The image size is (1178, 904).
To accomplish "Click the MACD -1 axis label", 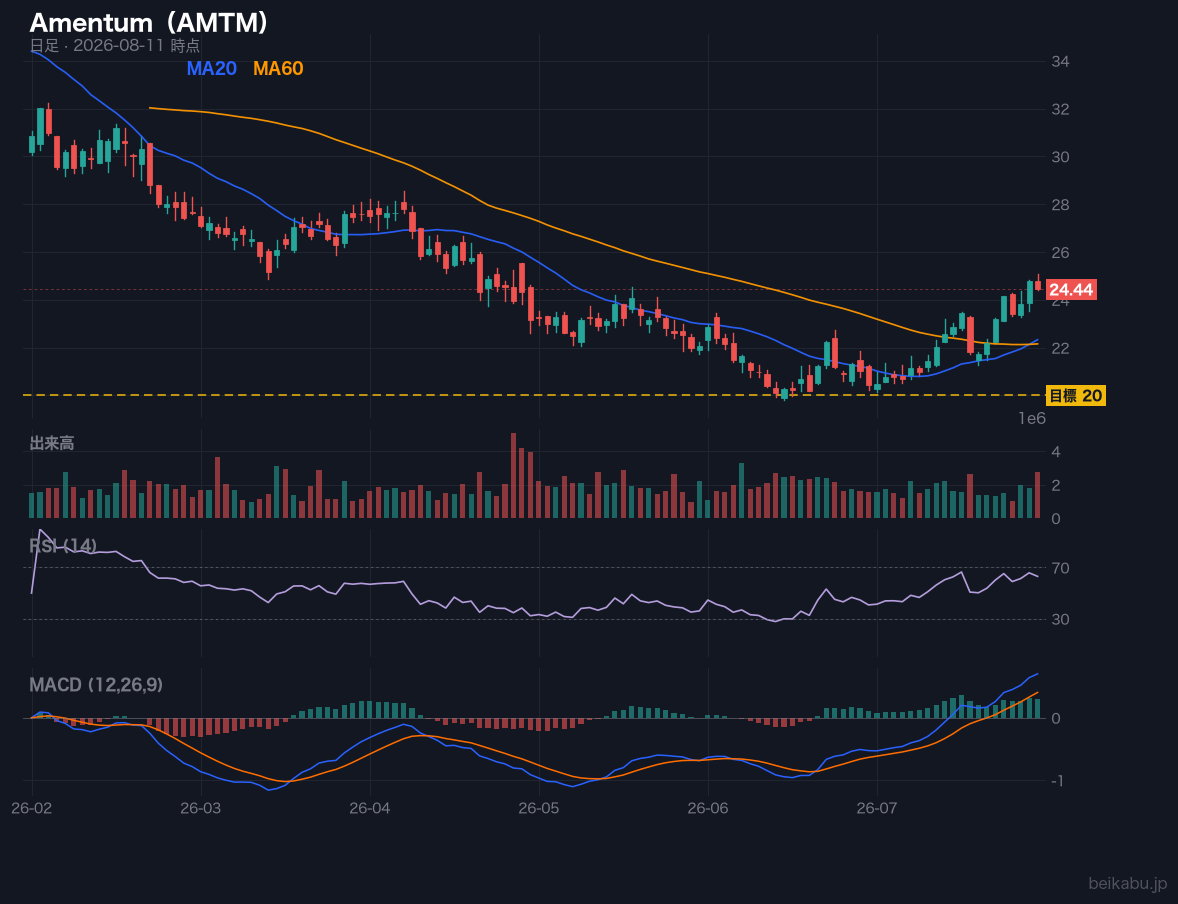I will click(1056, 782).
